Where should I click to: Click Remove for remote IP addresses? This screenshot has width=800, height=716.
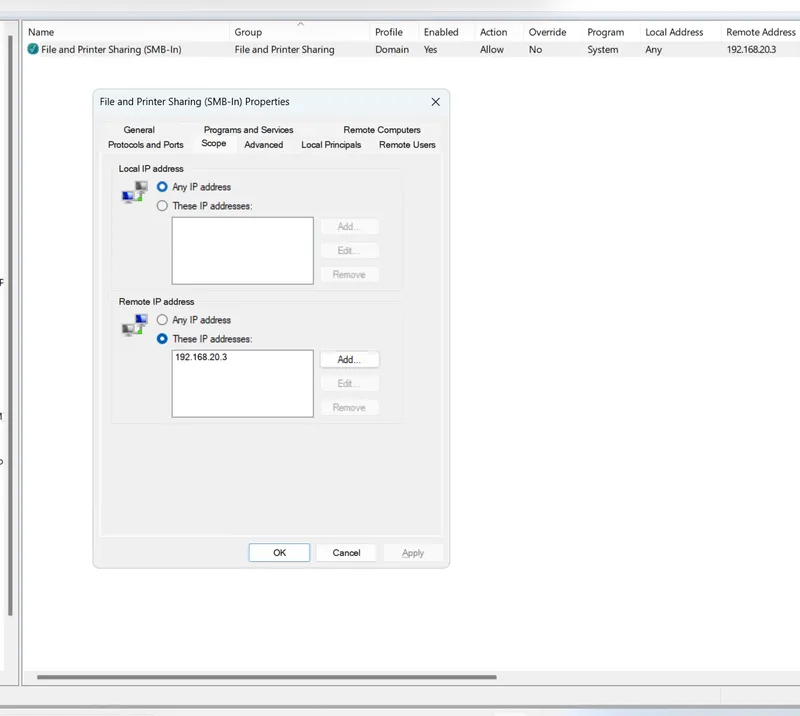click(x=349, y=407)
